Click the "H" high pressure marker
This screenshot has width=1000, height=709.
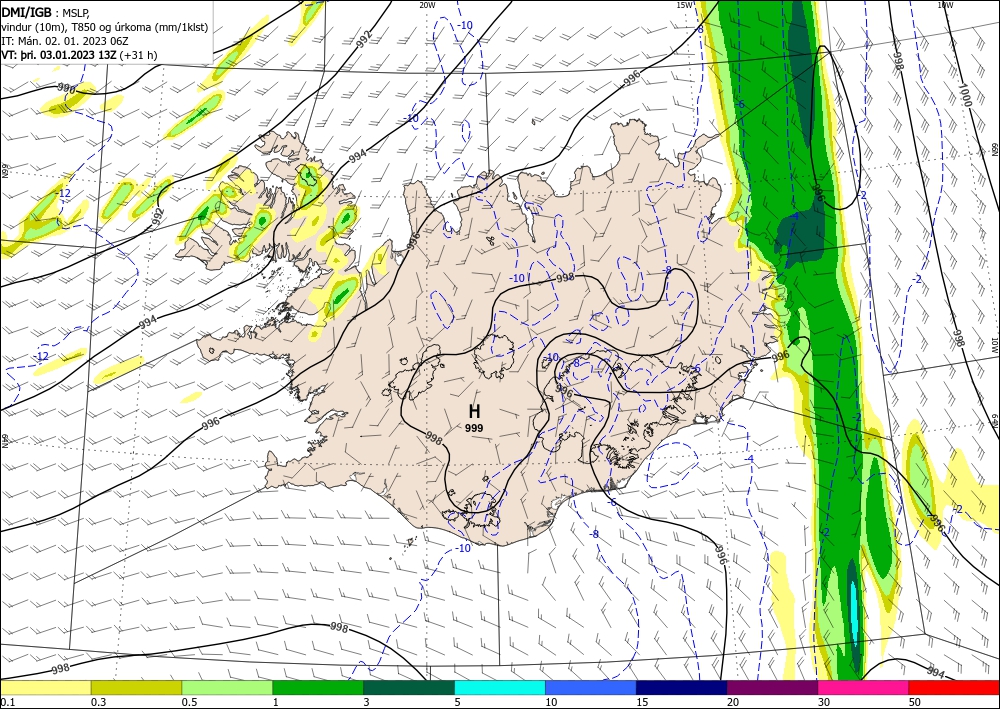coord(474,411)
